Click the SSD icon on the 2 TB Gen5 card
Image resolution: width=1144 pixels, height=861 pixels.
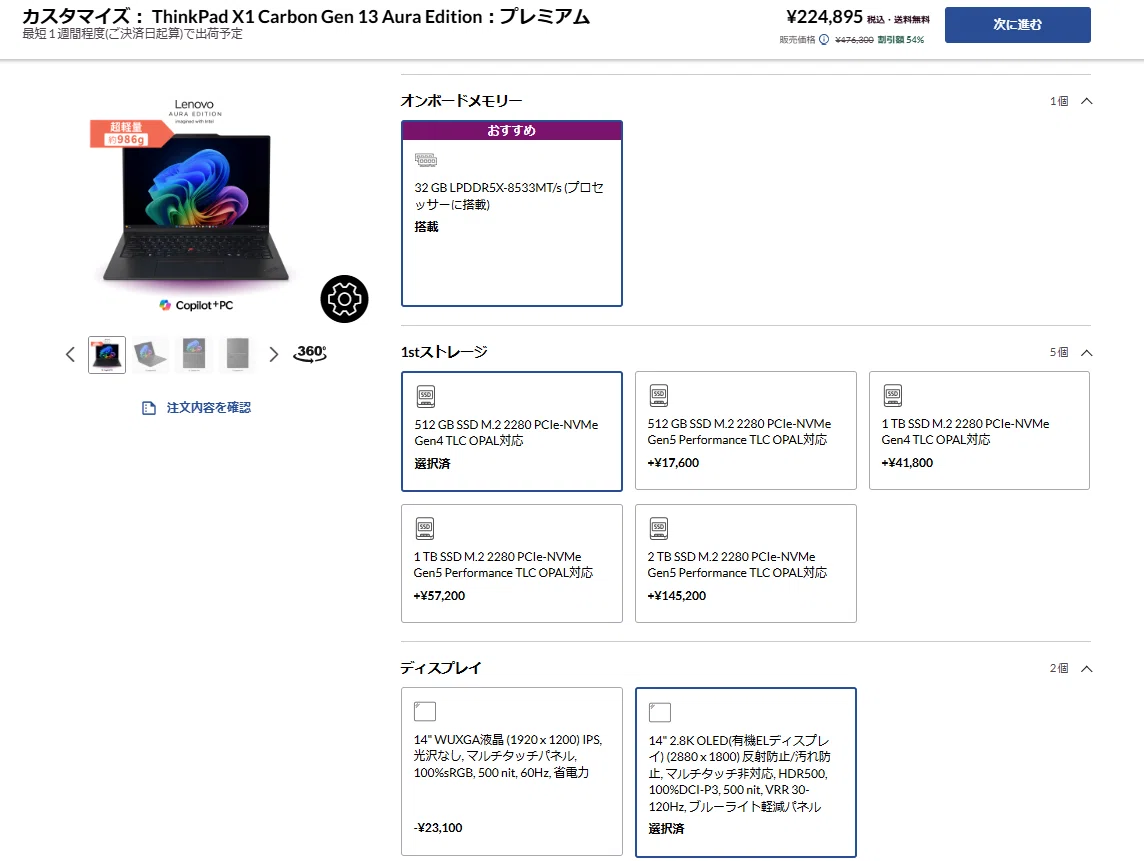click(659, 528)
